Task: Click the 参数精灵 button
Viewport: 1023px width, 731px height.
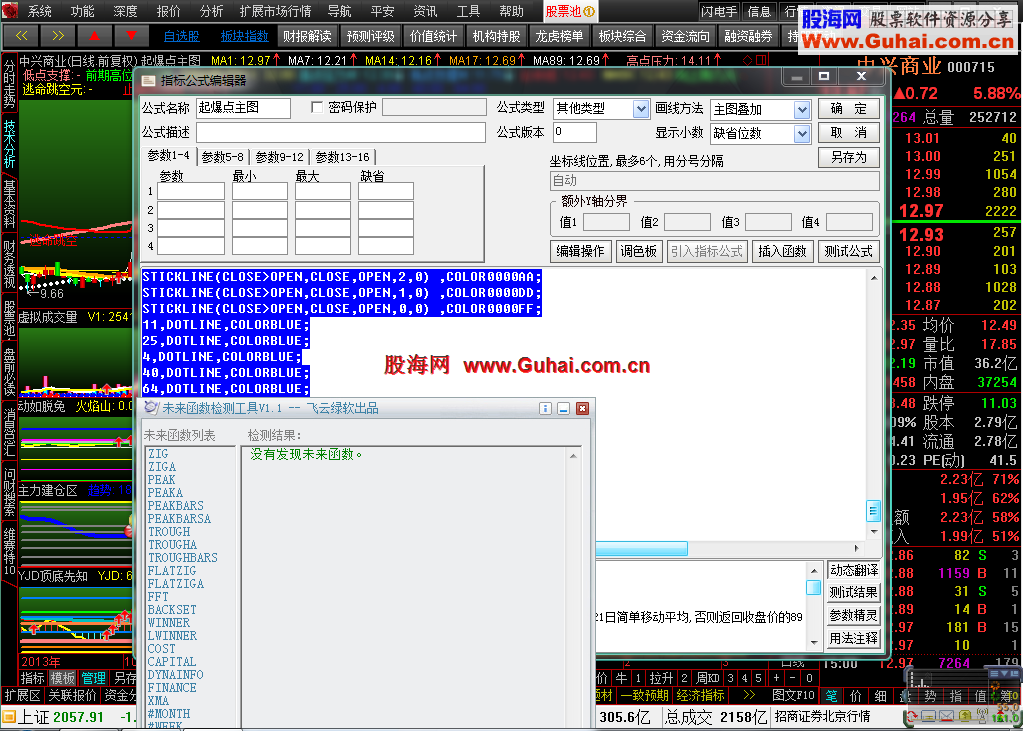Action: [853, 615]
